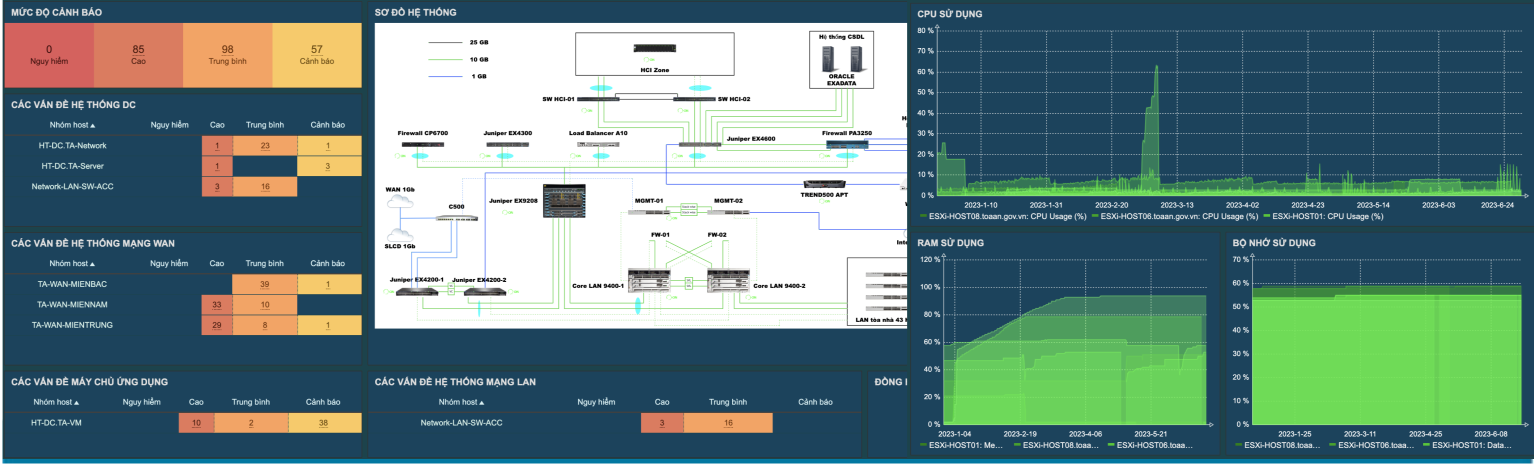Click 16 Trung bình in the hệ thống DC table
1534x464 pixels.
tap(265, 186)
